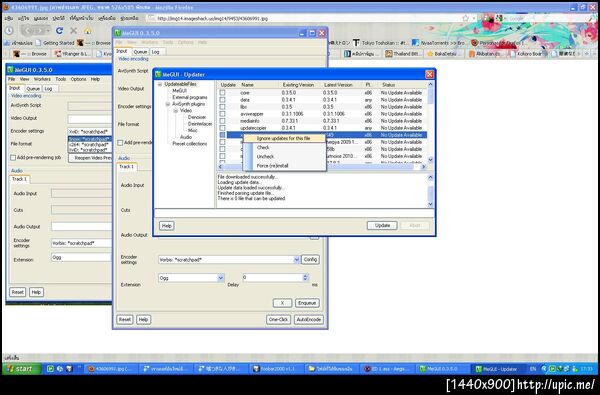This screenshot has width=600, height=395.
Task: Tick the update checkbox for libs
Action: point(222,107)
